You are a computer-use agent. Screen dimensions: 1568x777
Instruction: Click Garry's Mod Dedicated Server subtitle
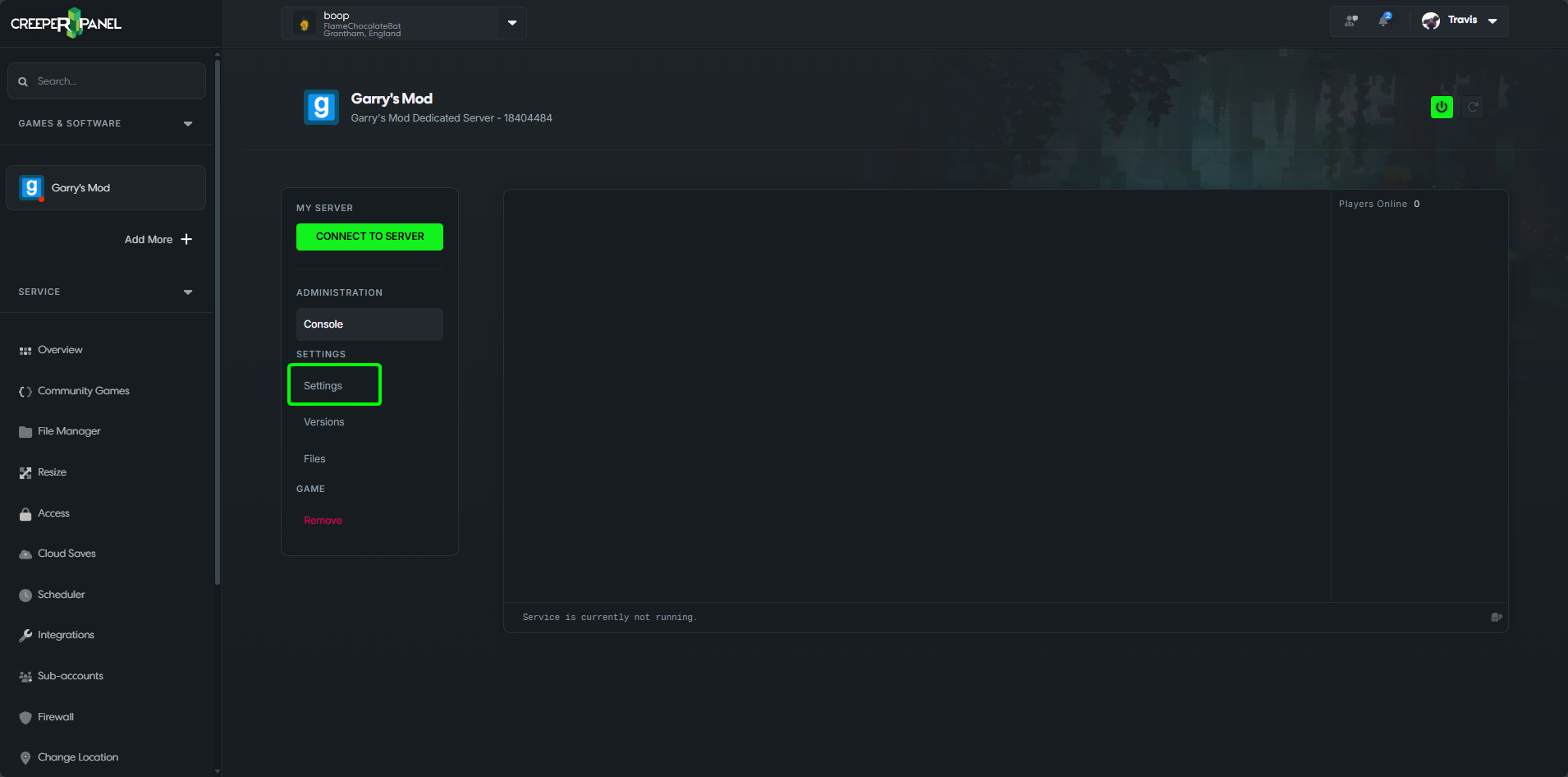pyautogui.click(x=452, y=118)
